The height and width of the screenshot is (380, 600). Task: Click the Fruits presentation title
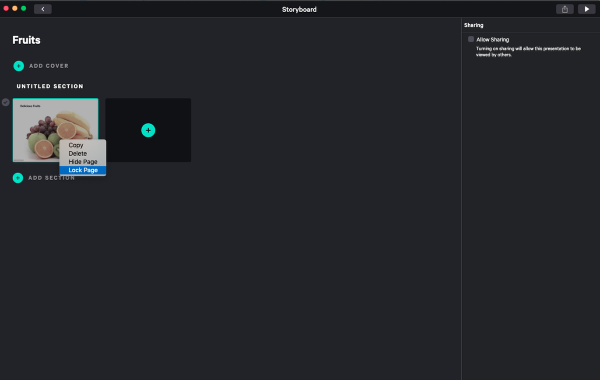coord(26,40)
